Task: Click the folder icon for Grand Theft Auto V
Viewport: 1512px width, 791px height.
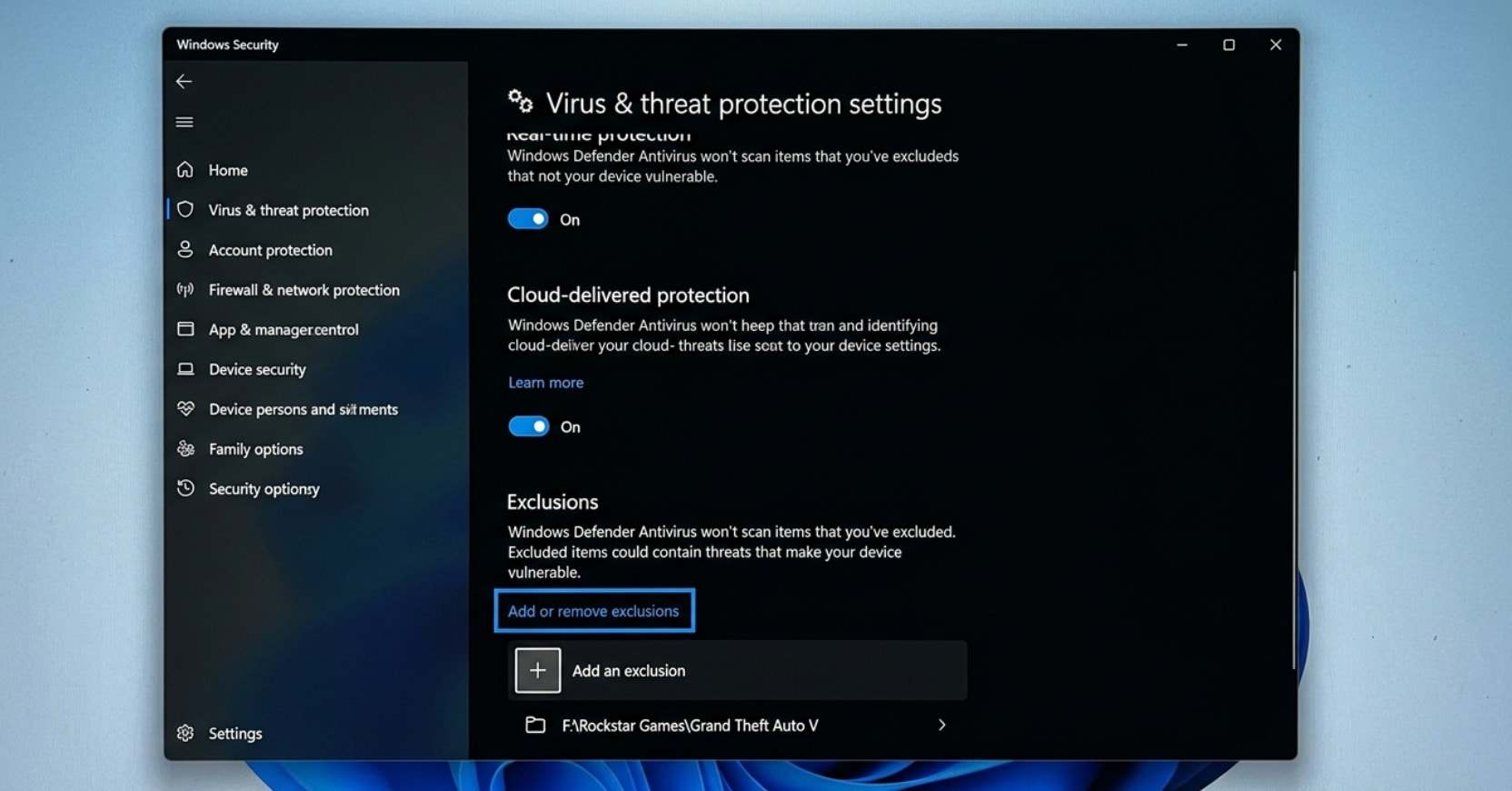Action: (x=535, y=725)
